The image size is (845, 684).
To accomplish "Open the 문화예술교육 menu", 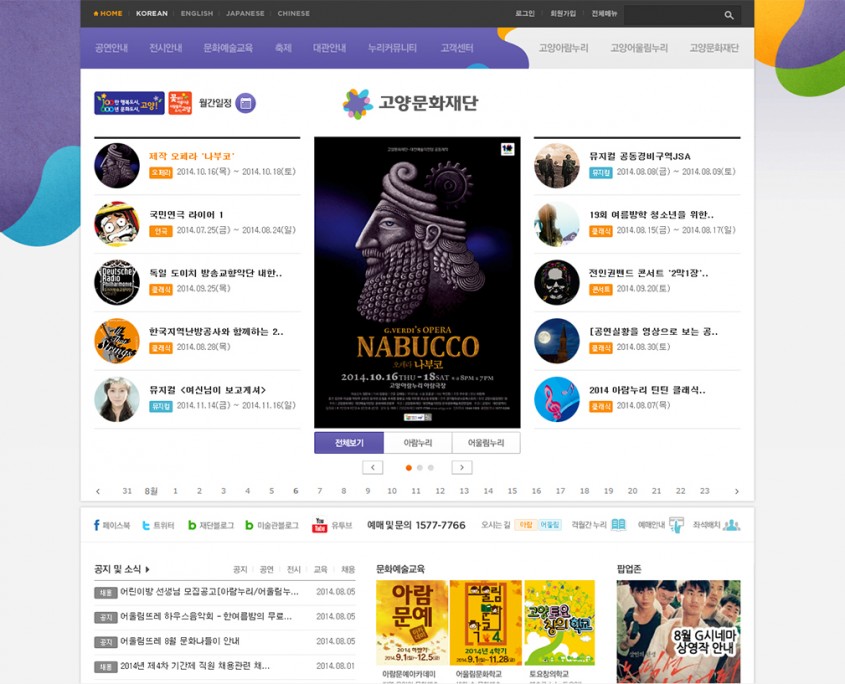I will coord(228,48).
